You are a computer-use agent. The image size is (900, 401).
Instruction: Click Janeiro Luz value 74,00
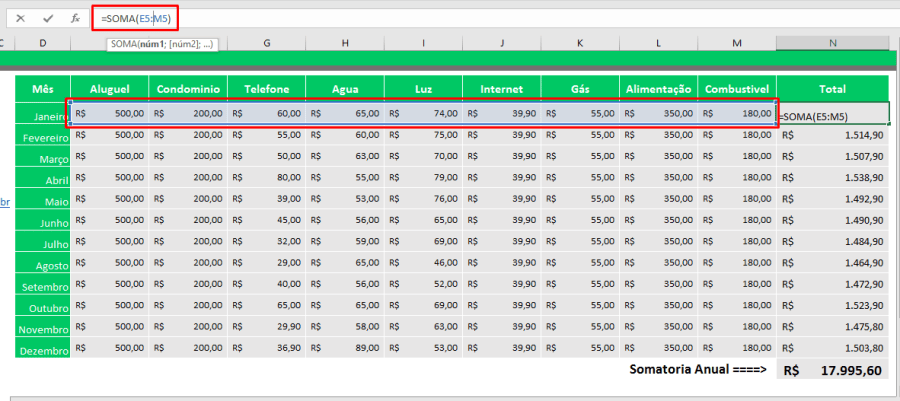(424, 114)
